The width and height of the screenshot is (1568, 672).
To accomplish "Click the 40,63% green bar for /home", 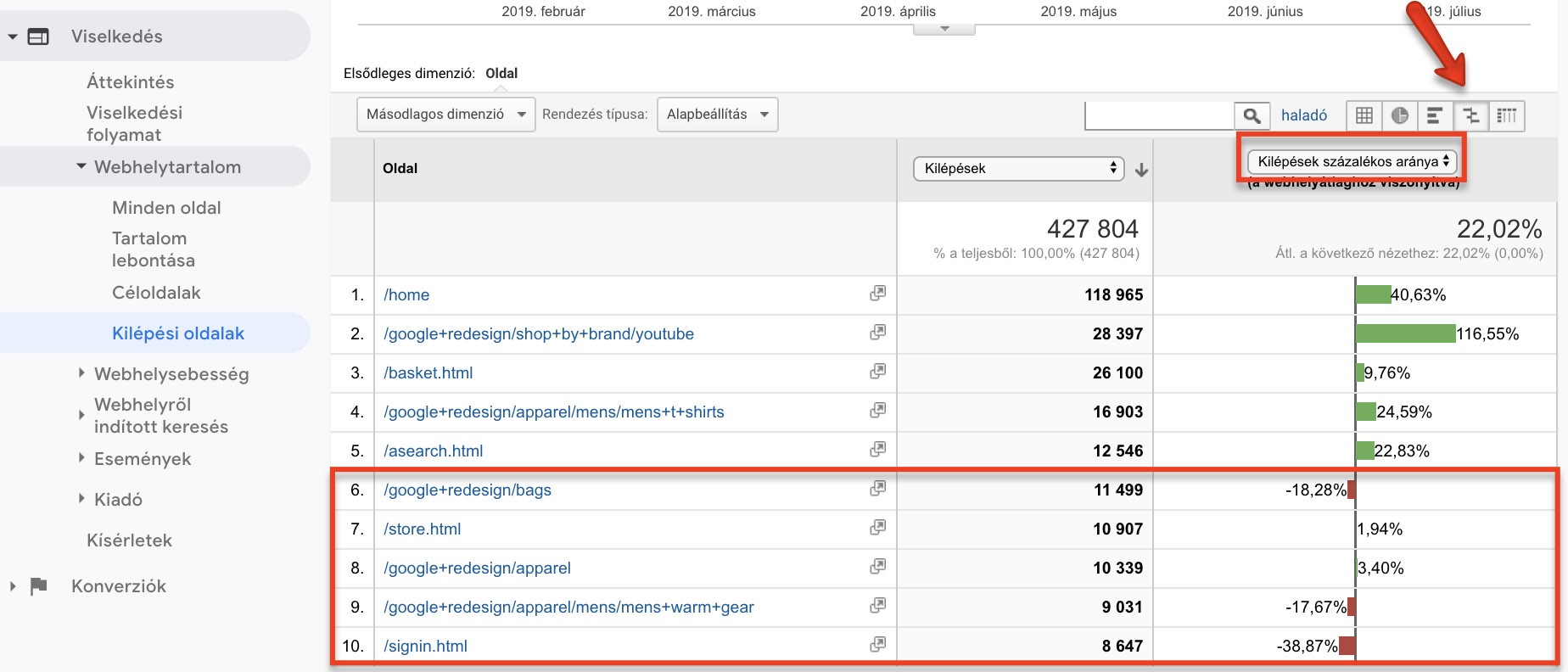I will (x=1373, y=294).
